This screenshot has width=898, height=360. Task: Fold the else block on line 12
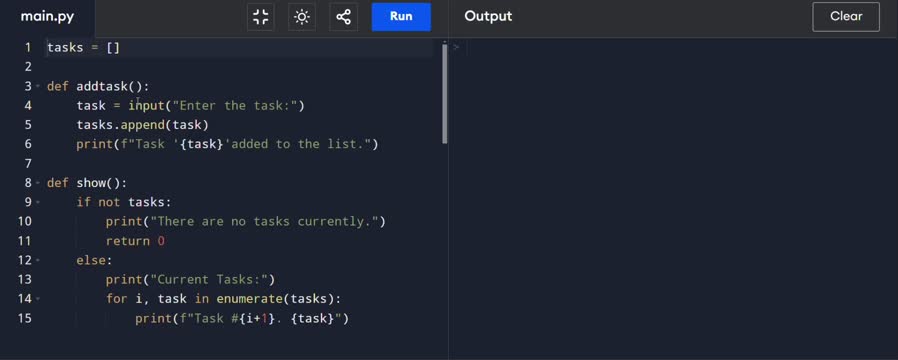pos(38,260)
